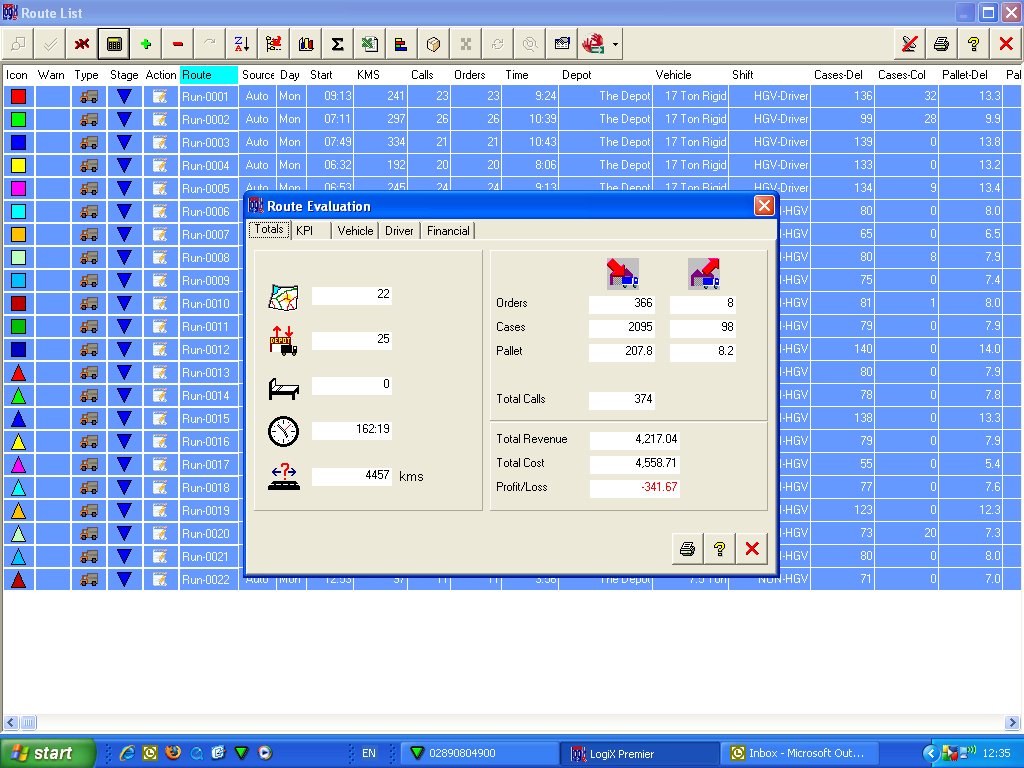Click the Excel export toolbar icon
The image size is (1024, 768).
coord(370,44)
